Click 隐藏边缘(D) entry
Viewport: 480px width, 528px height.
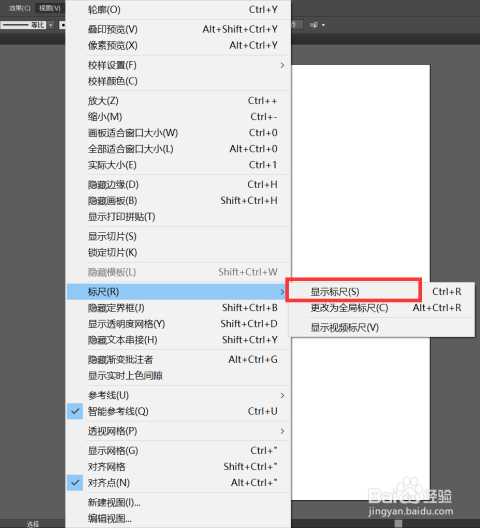178,185
